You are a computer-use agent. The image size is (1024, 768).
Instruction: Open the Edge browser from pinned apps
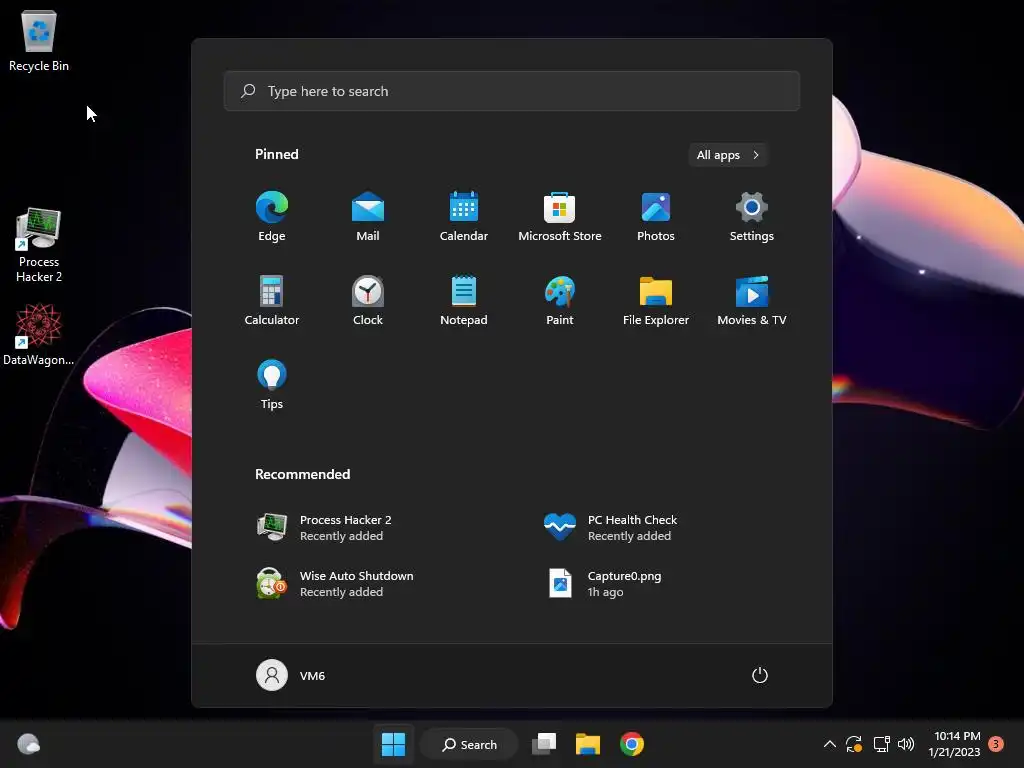pos(272,216)
